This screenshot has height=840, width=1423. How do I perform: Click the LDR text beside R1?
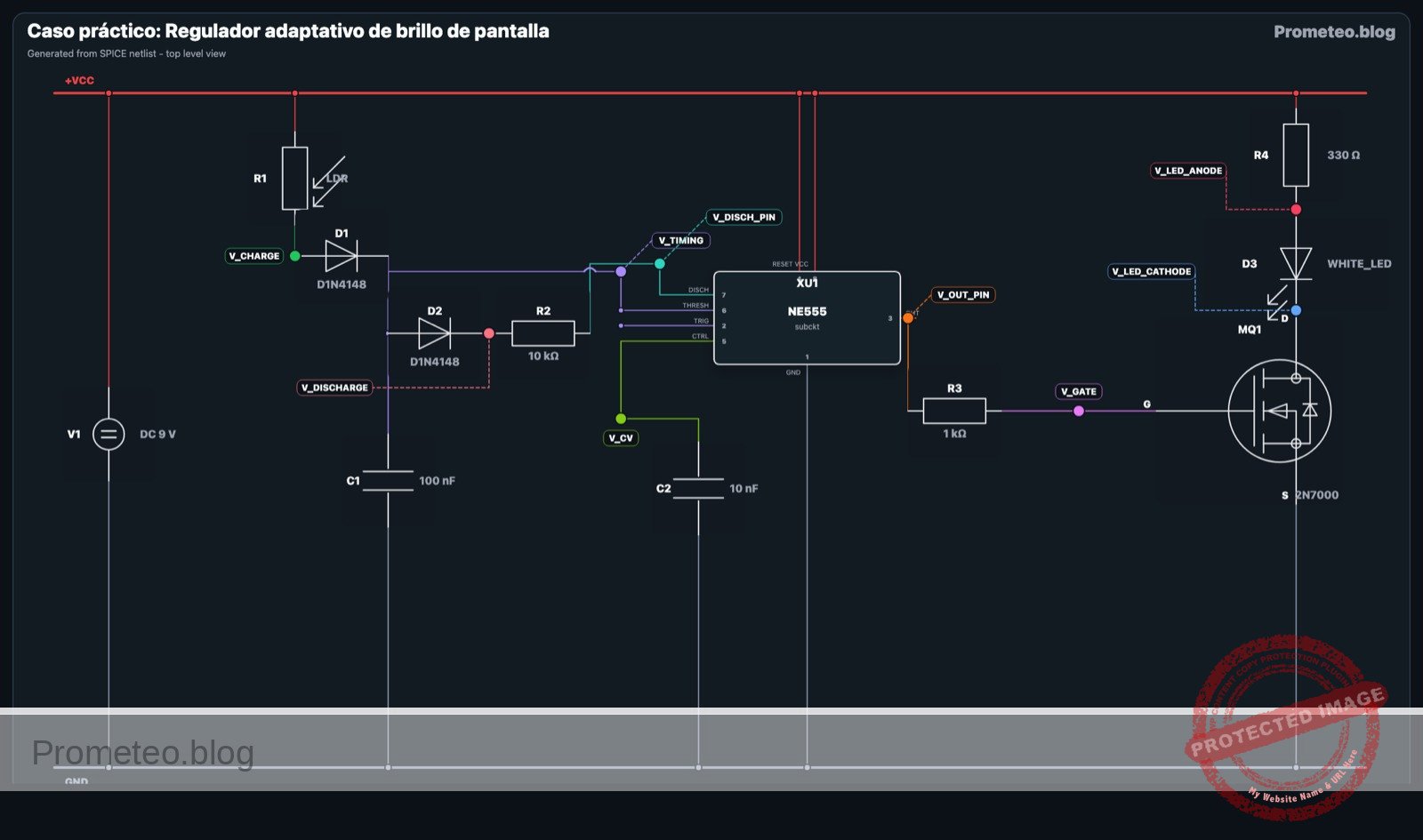[337, 179]
